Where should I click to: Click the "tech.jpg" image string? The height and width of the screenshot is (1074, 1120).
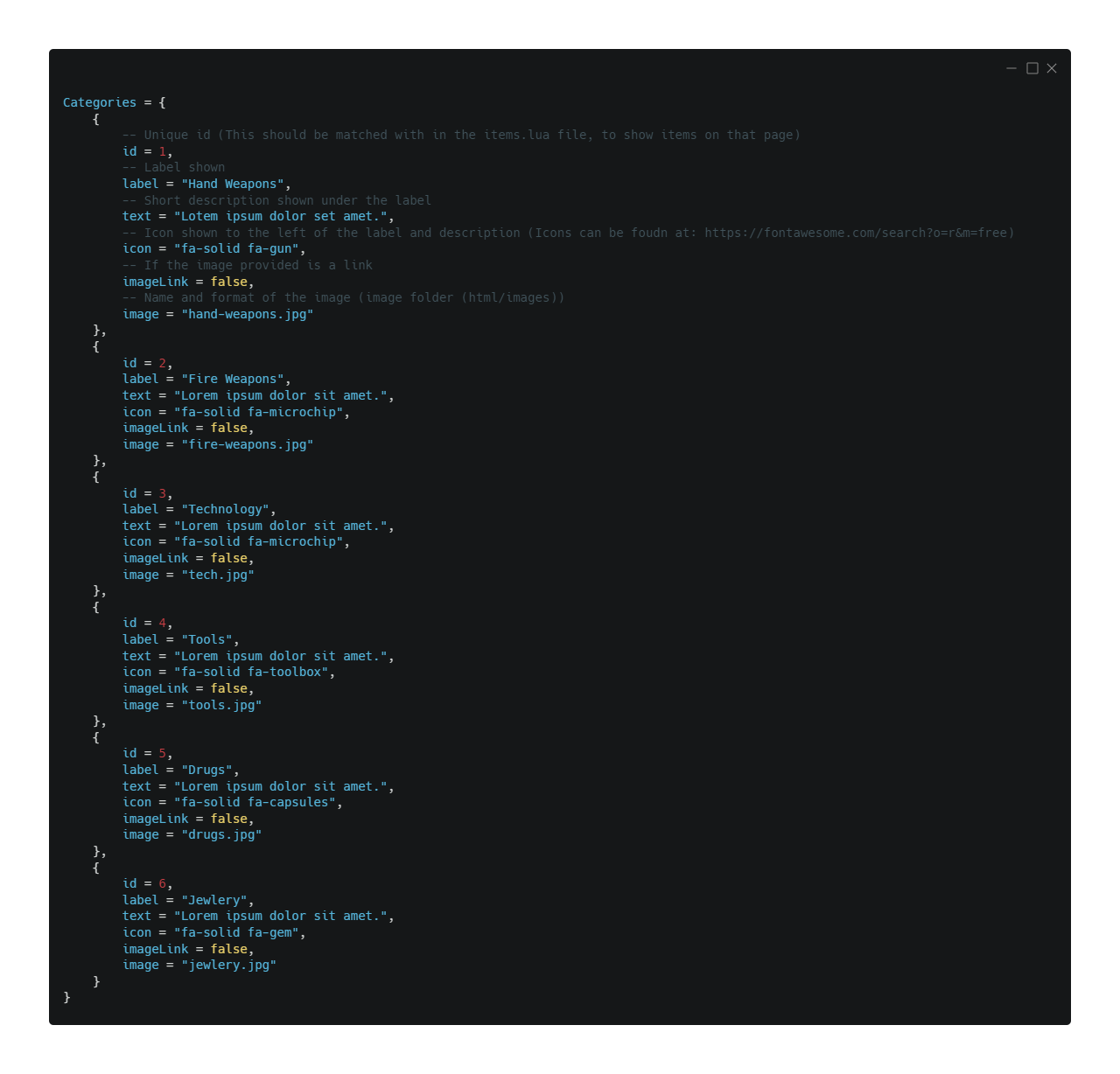(x=218, y=575)
